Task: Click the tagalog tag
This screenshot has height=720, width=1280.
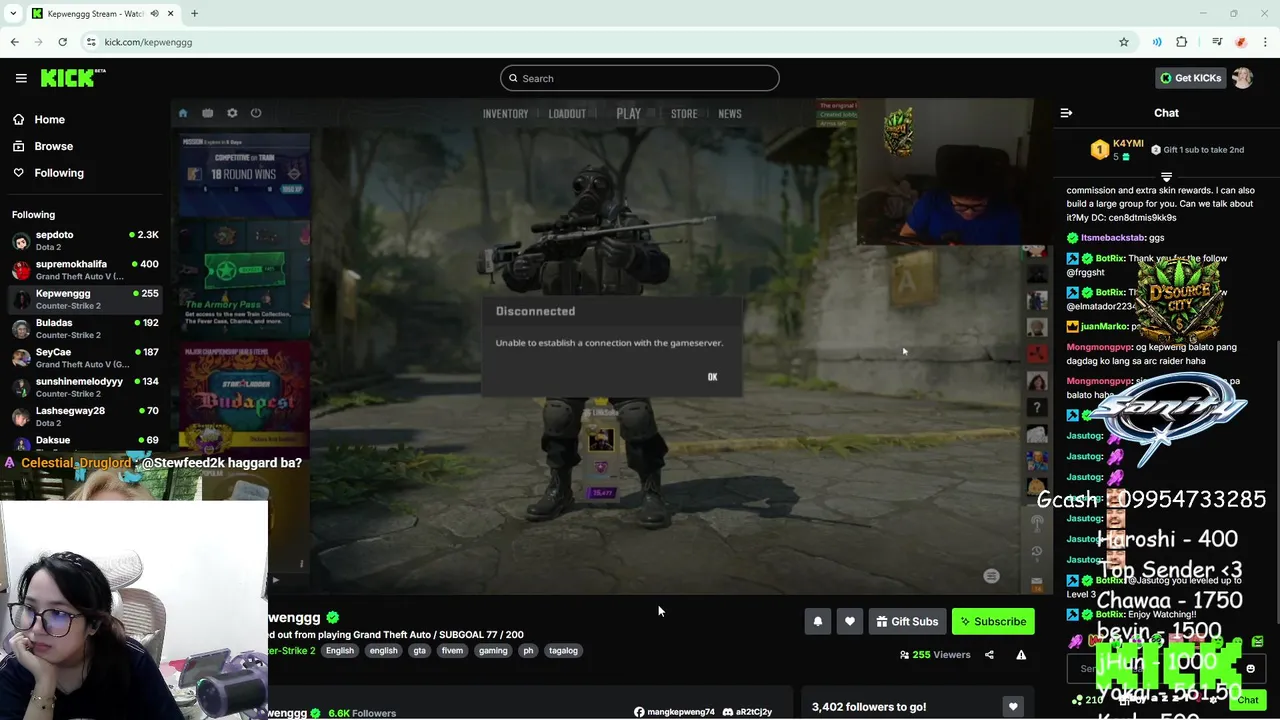Action: 563,651
